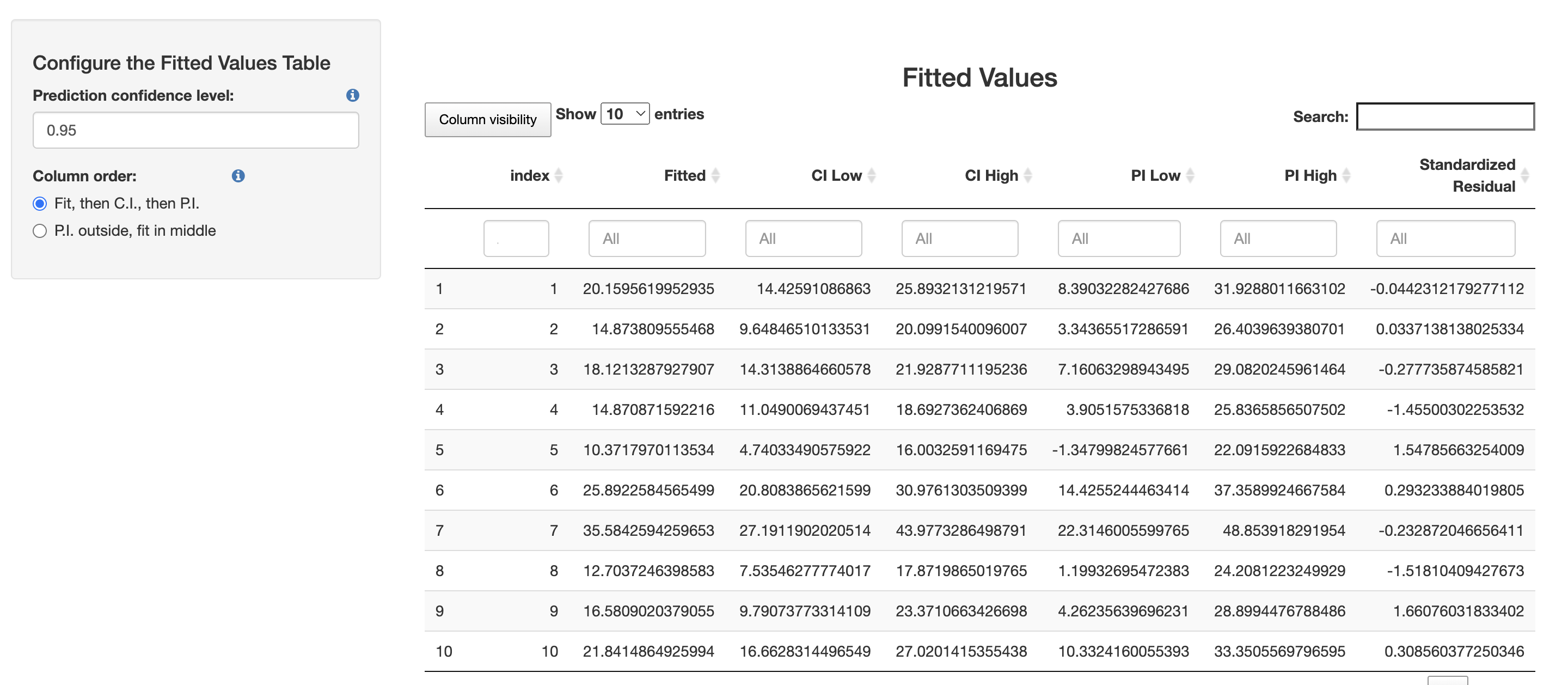Open the Column visibility menu
Viewport: 1568px width, 685px height.
pyautogui.click(x=488, y=119)
